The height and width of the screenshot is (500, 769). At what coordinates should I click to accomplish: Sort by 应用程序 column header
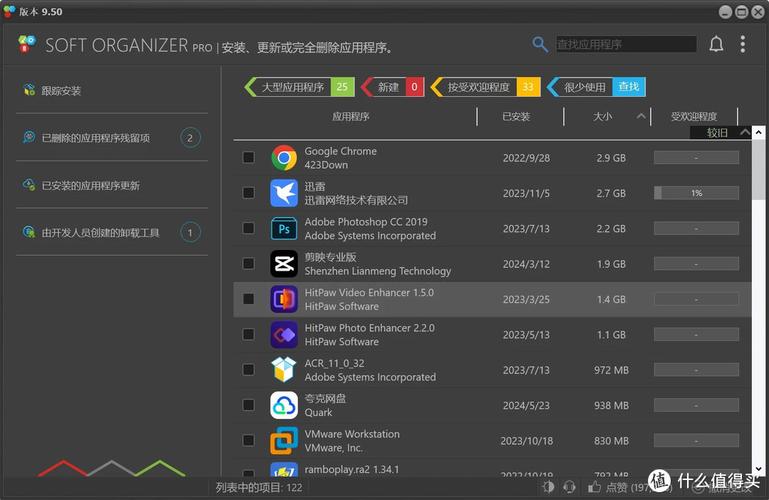point(351,116)
